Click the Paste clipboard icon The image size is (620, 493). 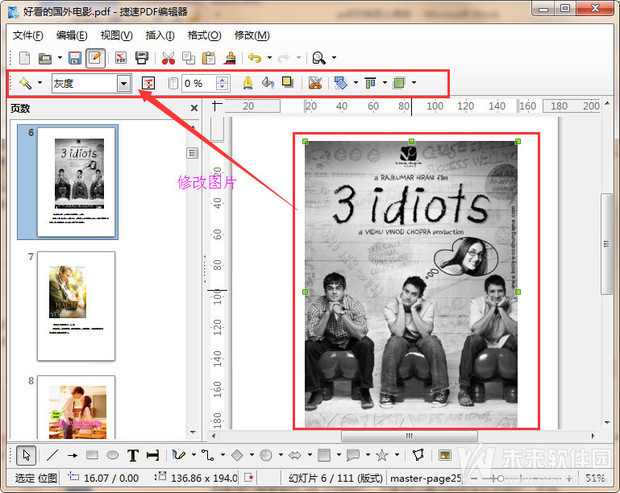coord(209,58)
